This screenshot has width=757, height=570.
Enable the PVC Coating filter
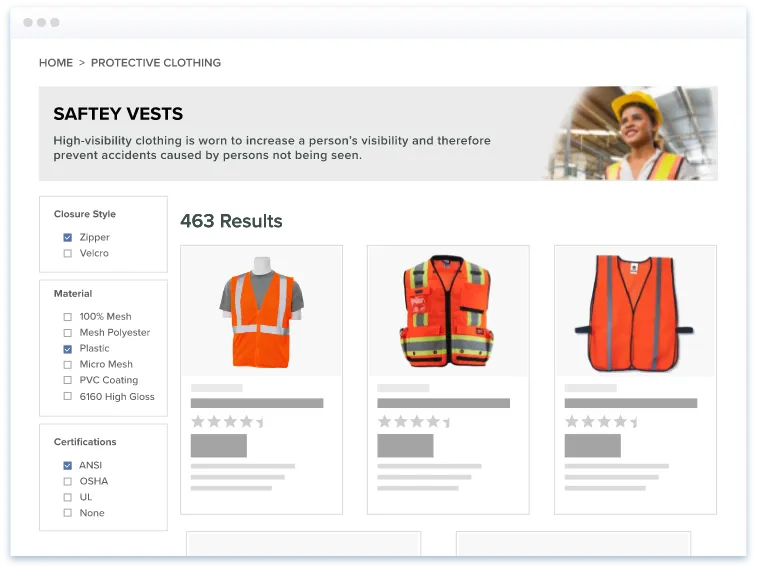(68, 380)
